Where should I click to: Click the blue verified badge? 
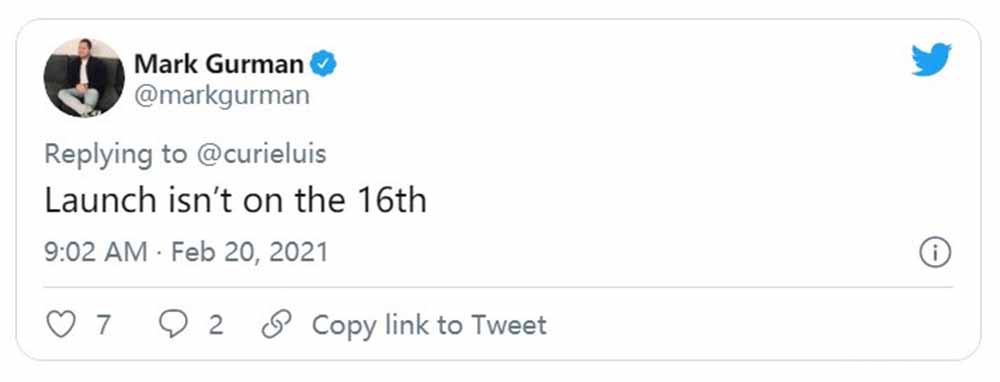(323, 64)
